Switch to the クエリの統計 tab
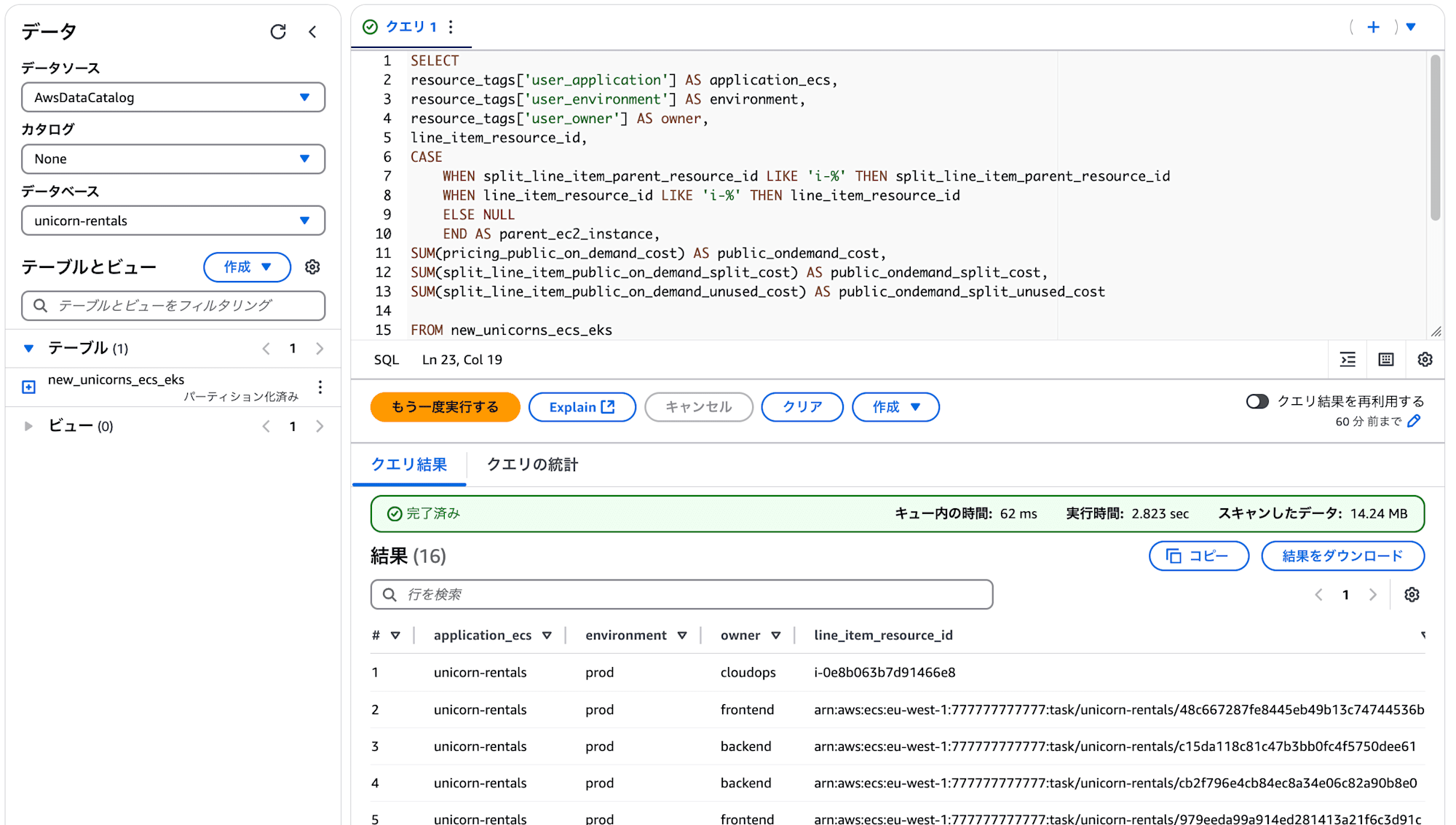The image size is (1456, 825). (532, 465)
